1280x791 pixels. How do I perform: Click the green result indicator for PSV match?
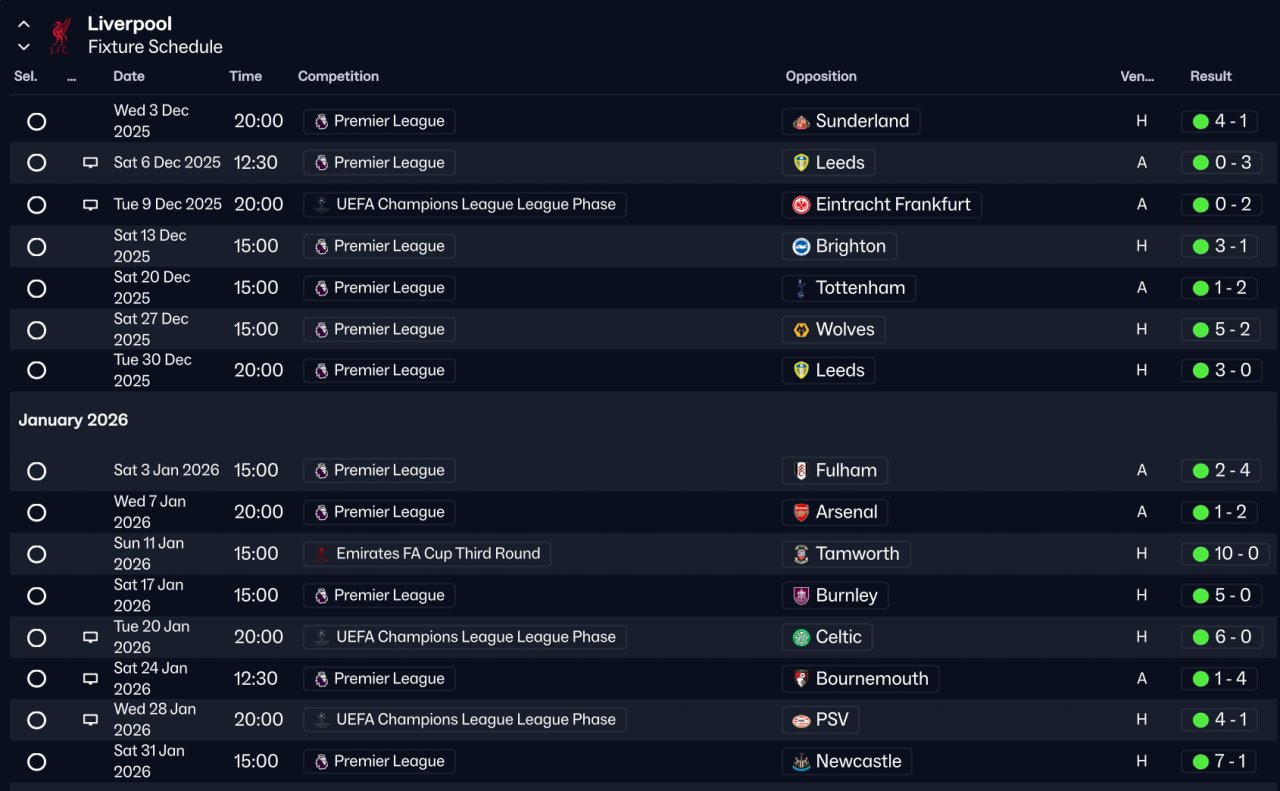tap(1200, 720)
